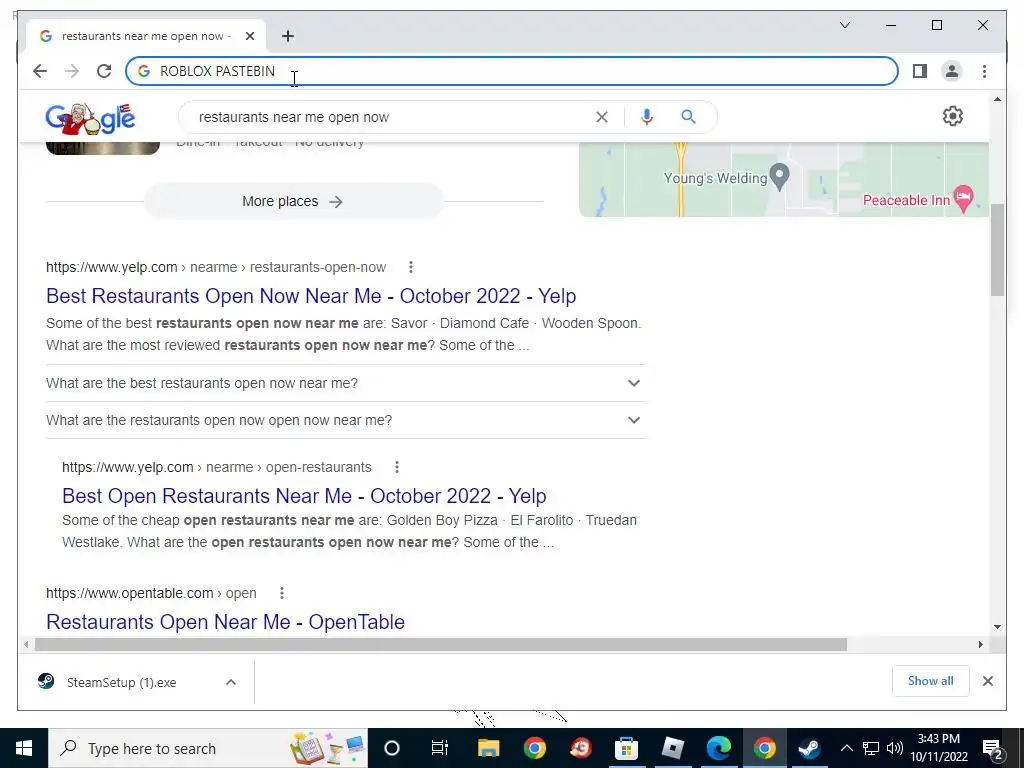This screenshot has height=768, width=1024.
Task: Open Microsoft Store from taskbar
Action: coord(626,748)
